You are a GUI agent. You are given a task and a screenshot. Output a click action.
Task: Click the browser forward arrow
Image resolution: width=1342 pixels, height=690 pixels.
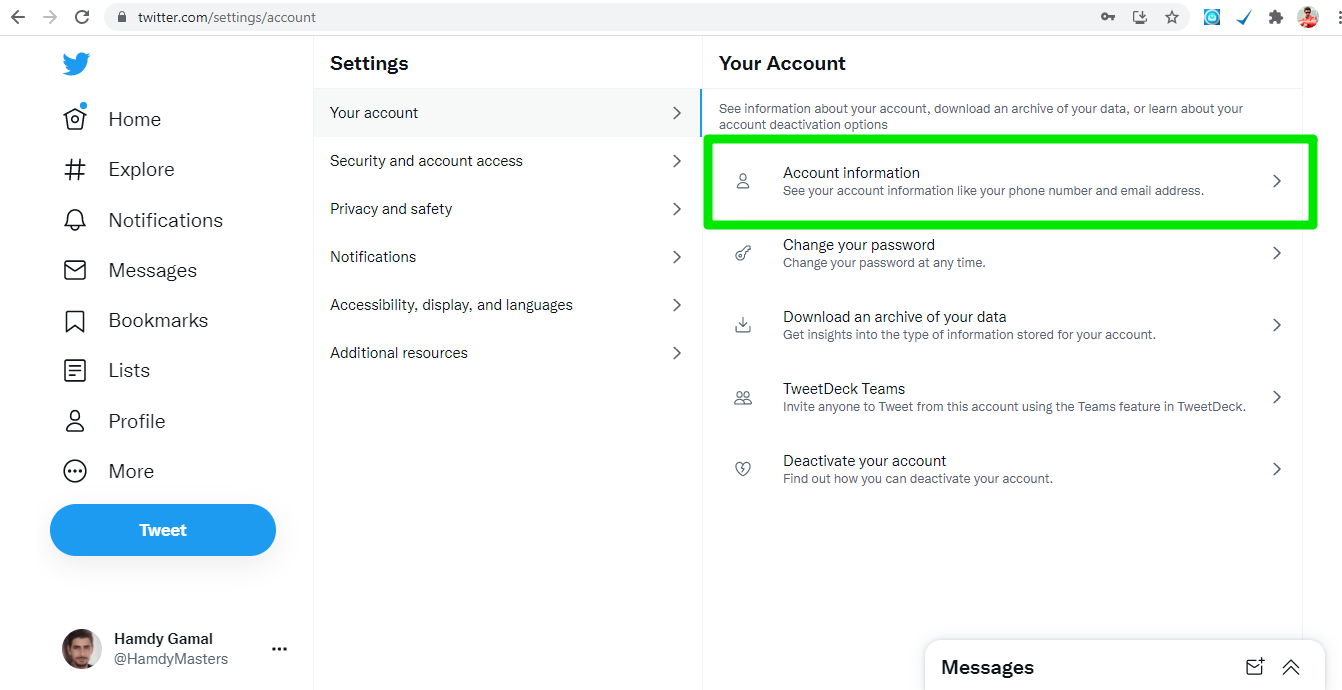(50, 17)
